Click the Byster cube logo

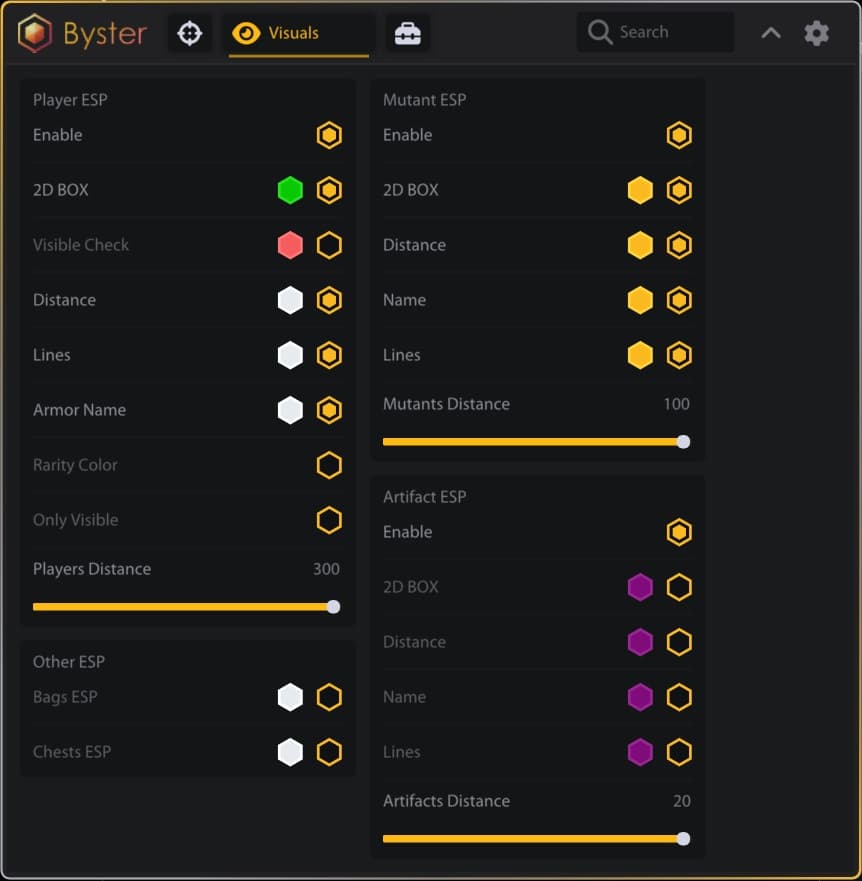pyautogui.click(x=35, y=33)
